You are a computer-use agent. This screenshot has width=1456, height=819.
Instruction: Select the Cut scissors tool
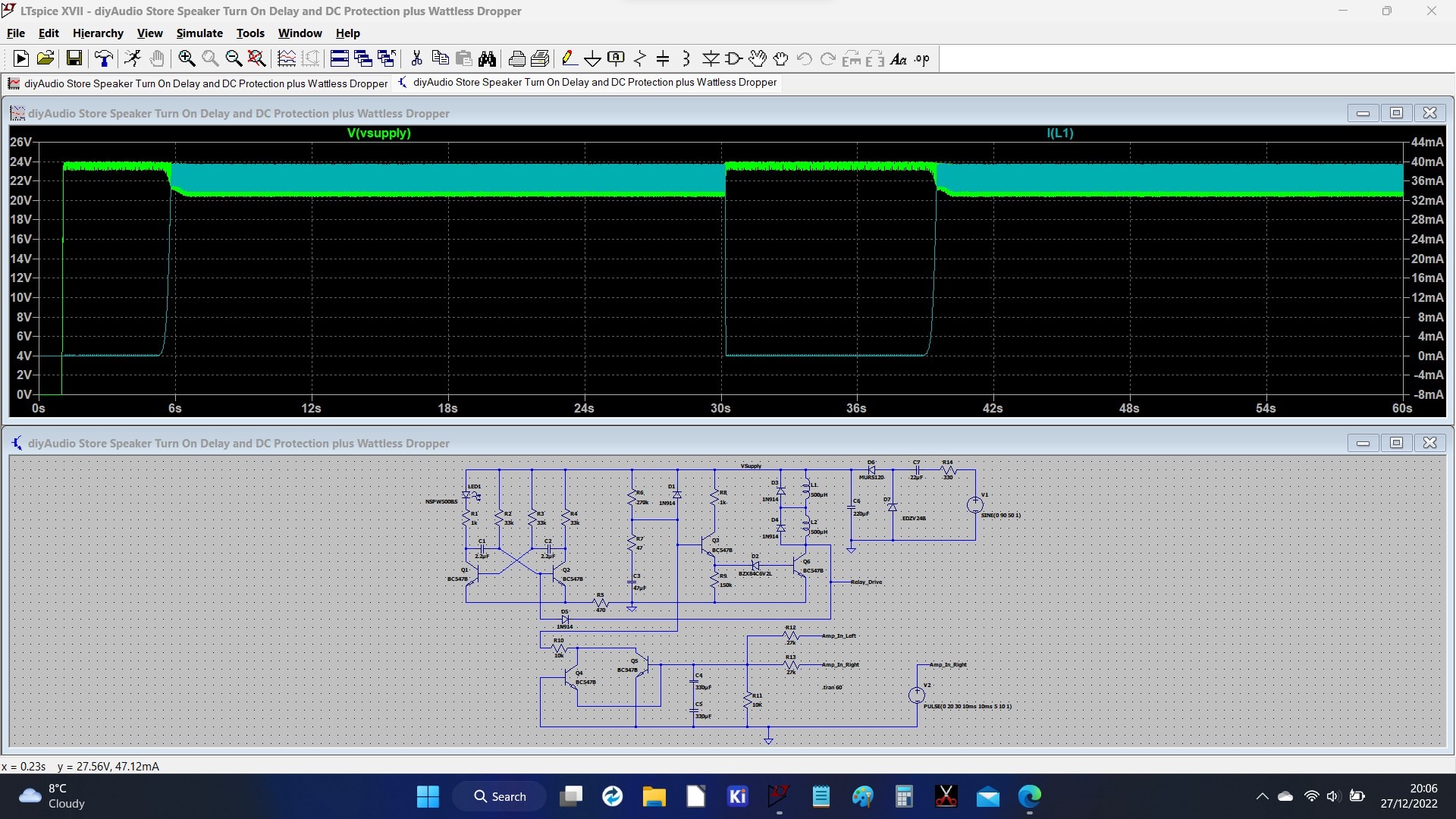point(416,58)
